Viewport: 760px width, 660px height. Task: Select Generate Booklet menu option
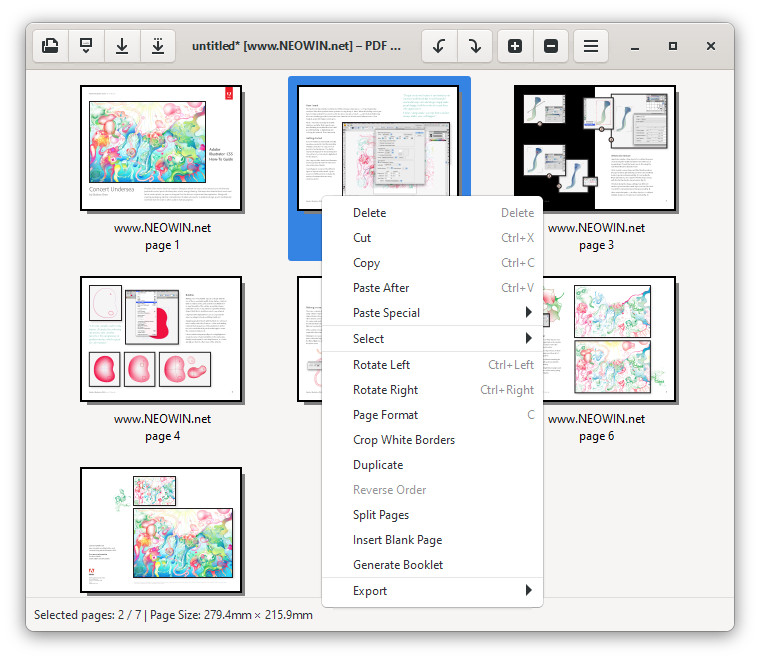coord(398,565)
